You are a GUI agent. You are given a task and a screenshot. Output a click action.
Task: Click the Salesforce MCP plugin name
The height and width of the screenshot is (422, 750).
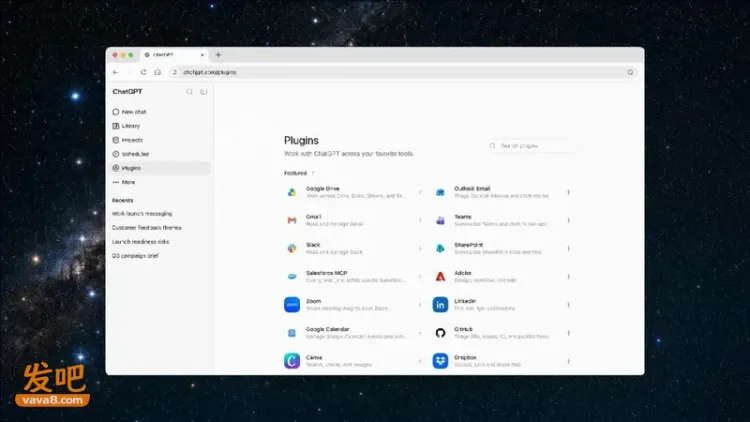pos(326,273)
